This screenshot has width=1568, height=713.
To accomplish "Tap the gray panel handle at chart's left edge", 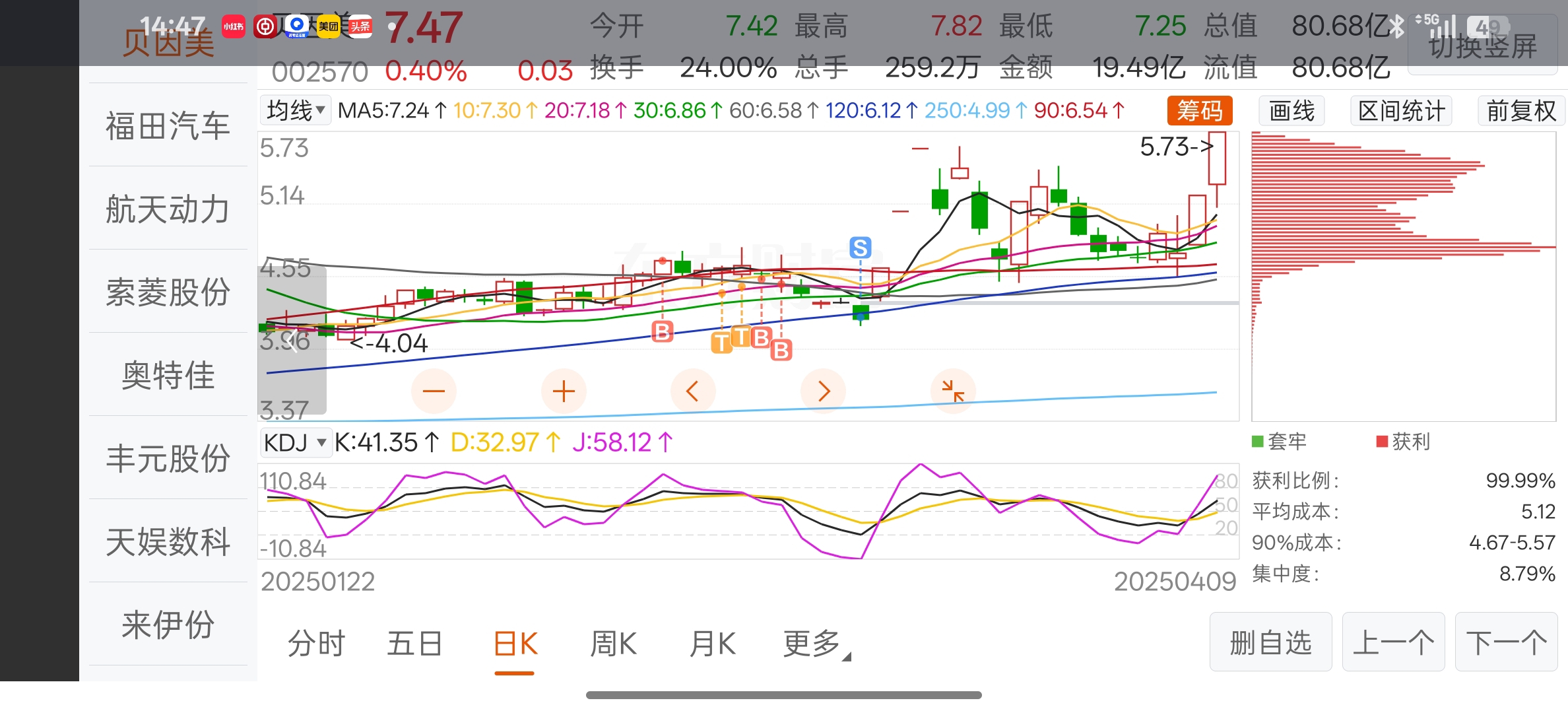I will (292, 340).
